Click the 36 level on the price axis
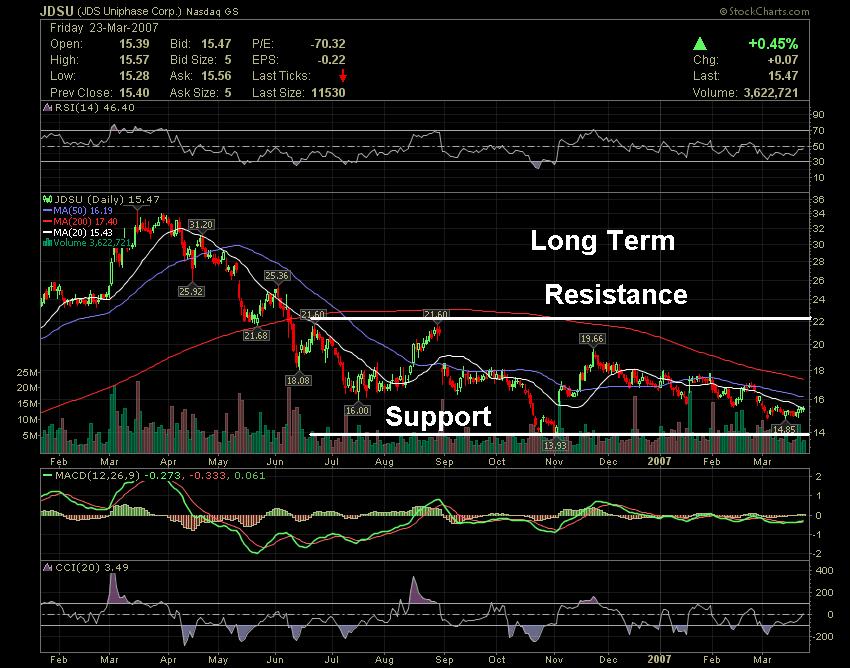Viewport: 850px width, 668px height. point(818,200)
